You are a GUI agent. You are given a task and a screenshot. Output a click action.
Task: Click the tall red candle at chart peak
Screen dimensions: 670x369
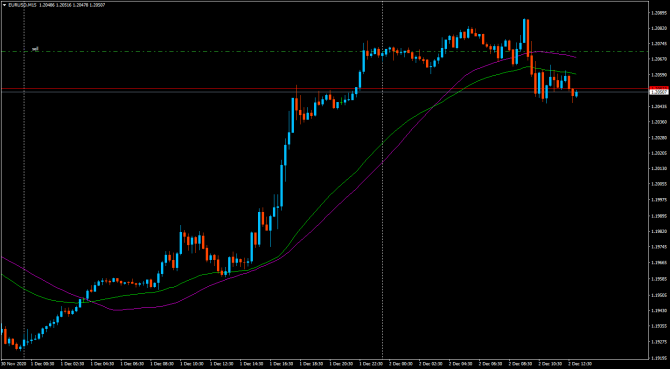pyautogui.click(x=528, y=38)
